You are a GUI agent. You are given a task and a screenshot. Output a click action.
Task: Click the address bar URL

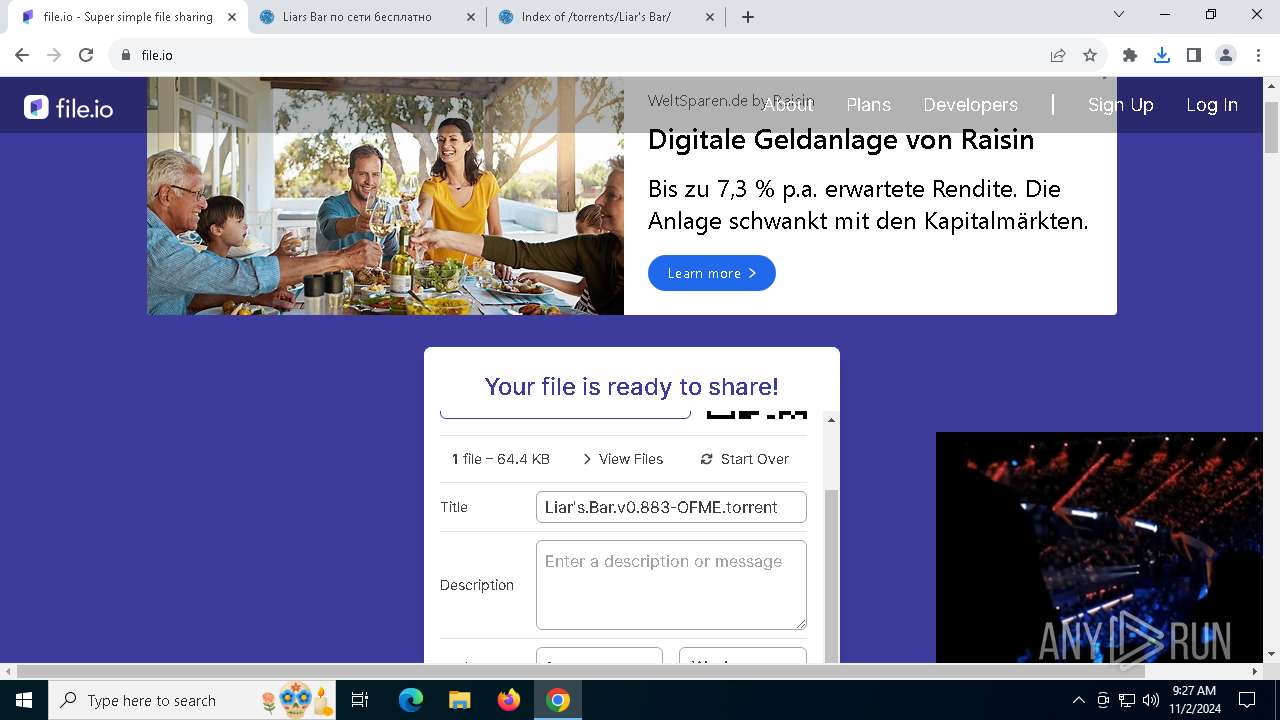[x=157, y=55]
